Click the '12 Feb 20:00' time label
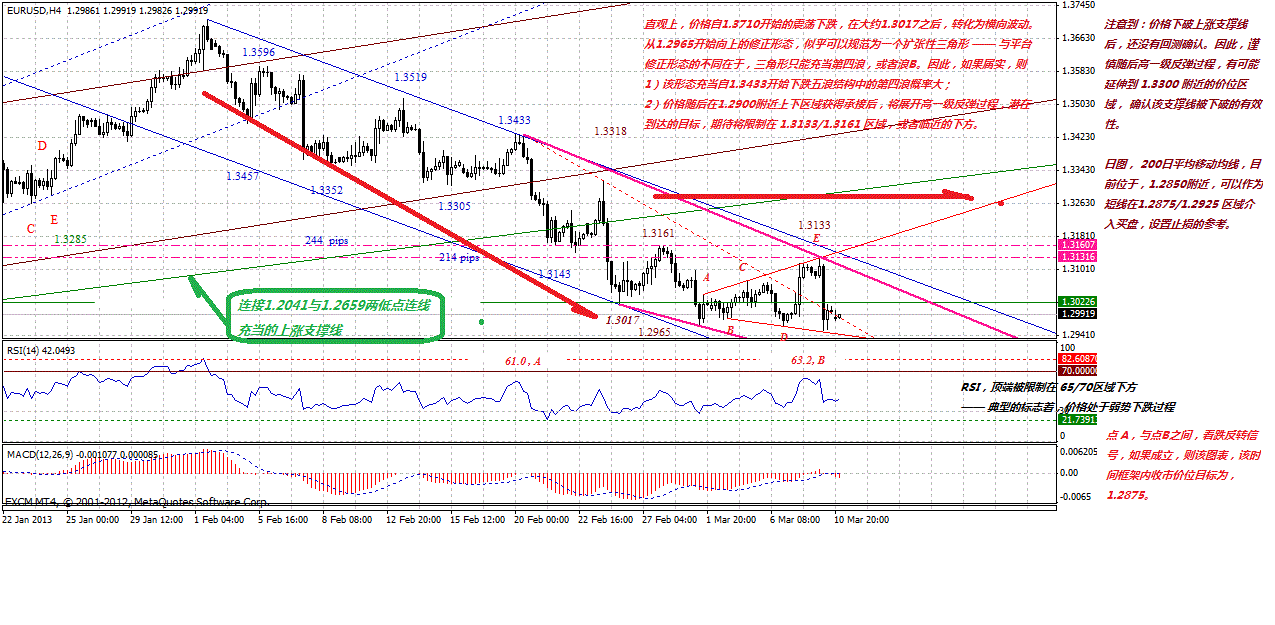Image resolution: width=1275 pixels, height=625 pixels. [415, 519]
